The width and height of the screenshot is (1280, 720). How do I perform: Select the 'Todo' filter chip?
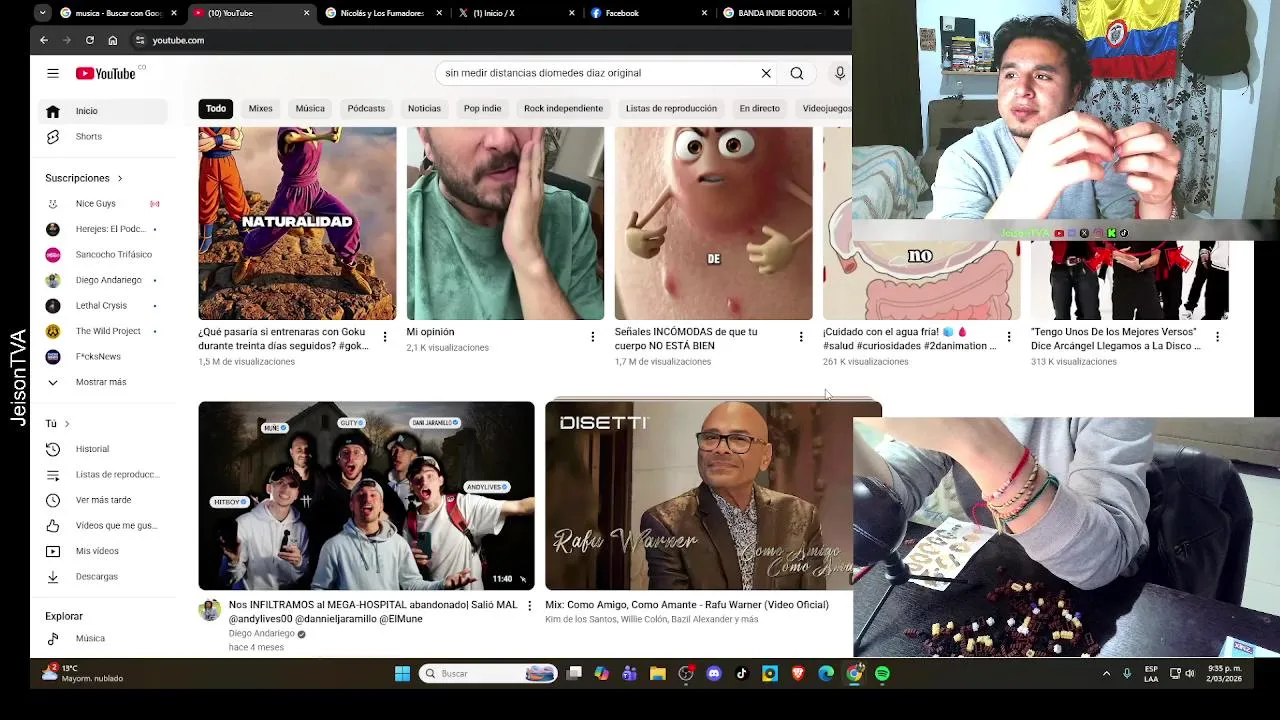216,108
